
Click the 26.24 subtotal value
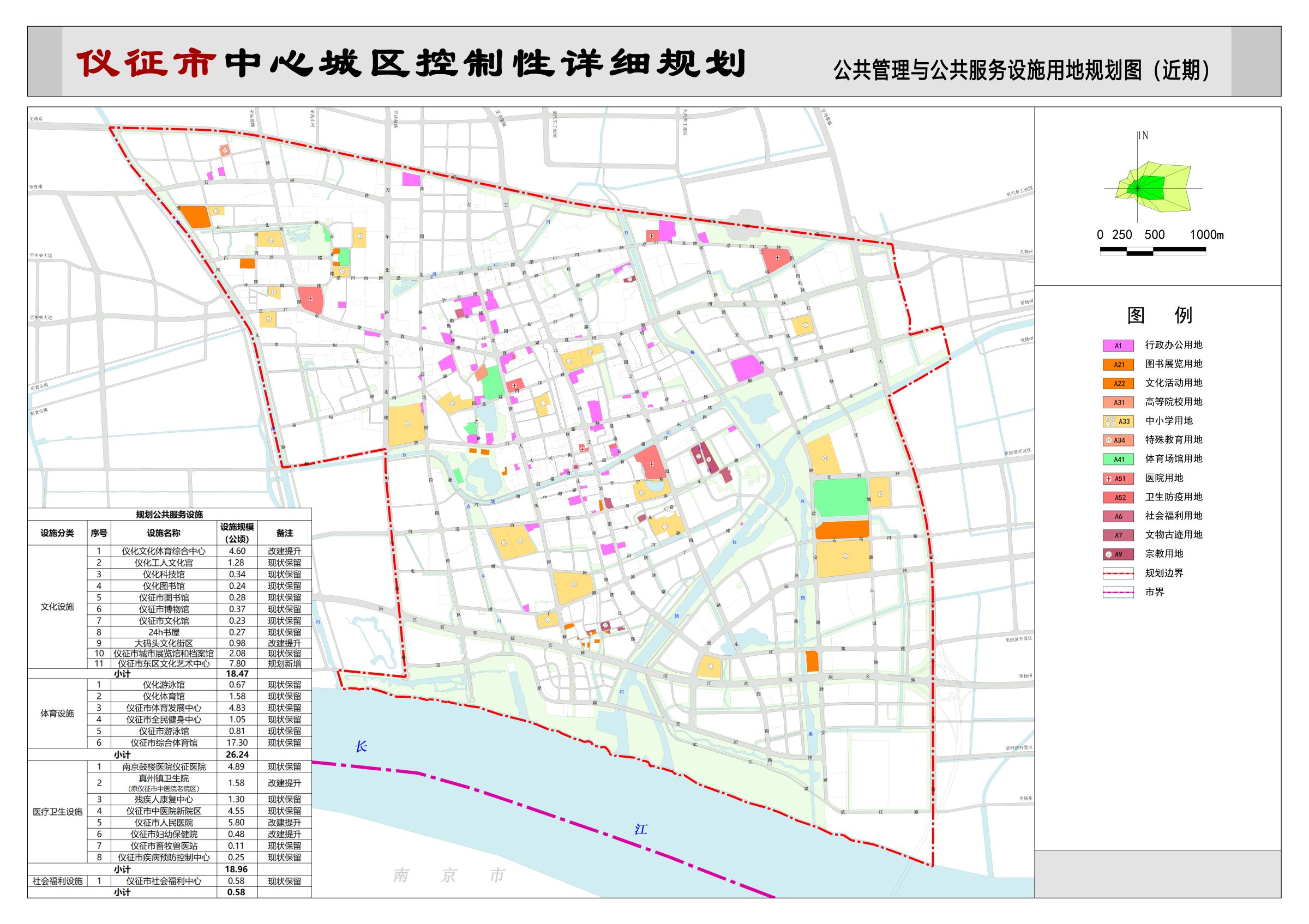click(x=237, y=755)
